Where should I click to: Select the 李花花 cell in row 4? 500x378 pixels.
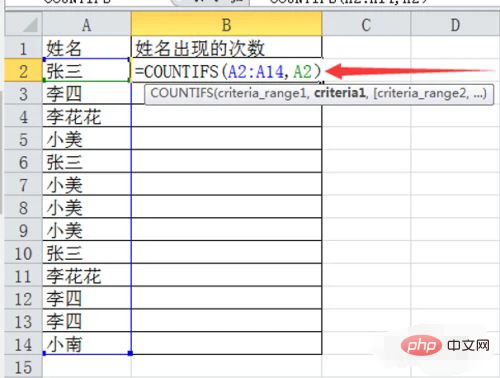tap(87, 116)
